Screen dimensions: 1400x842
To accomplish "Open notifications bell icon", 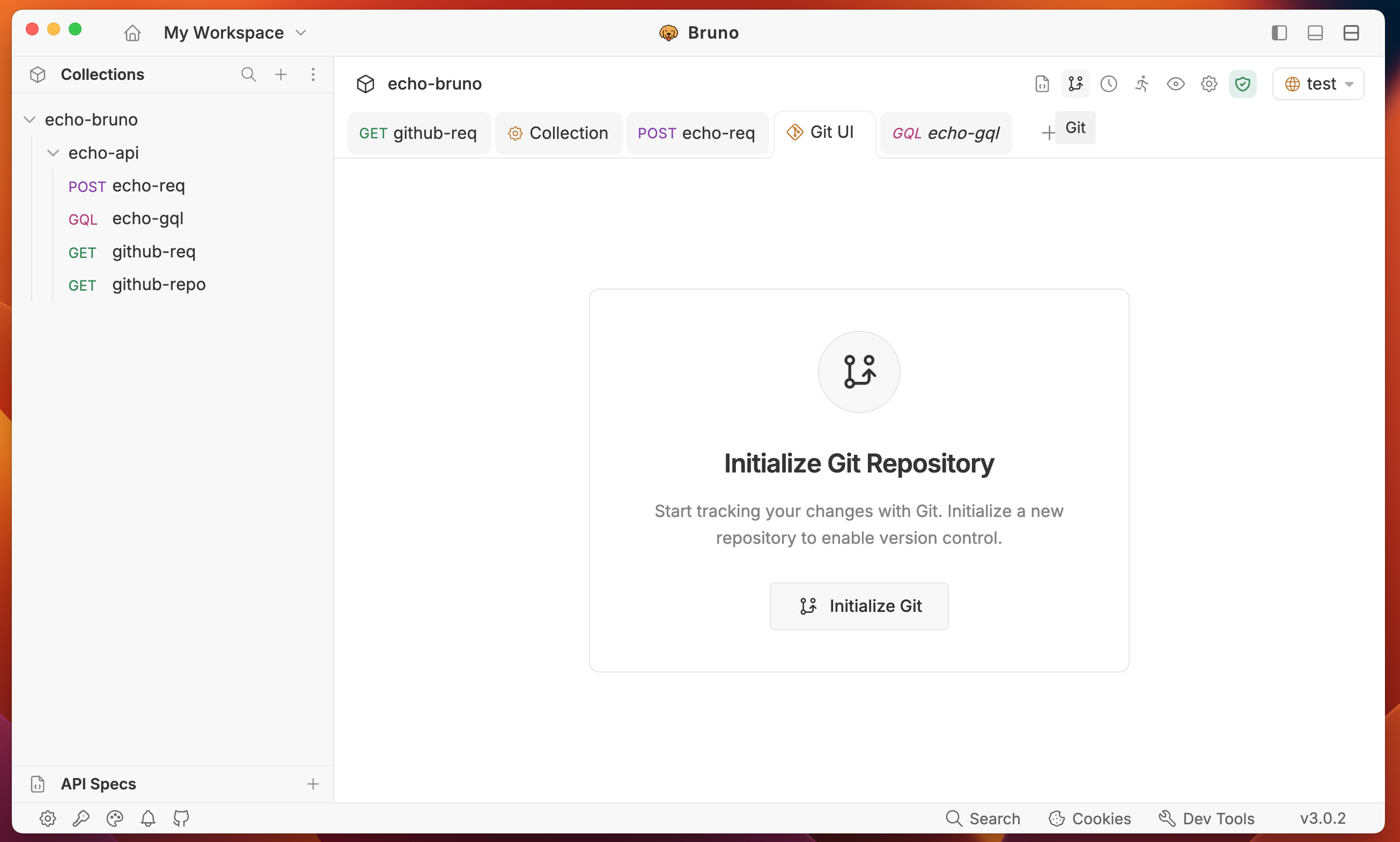I will [148, 818].
